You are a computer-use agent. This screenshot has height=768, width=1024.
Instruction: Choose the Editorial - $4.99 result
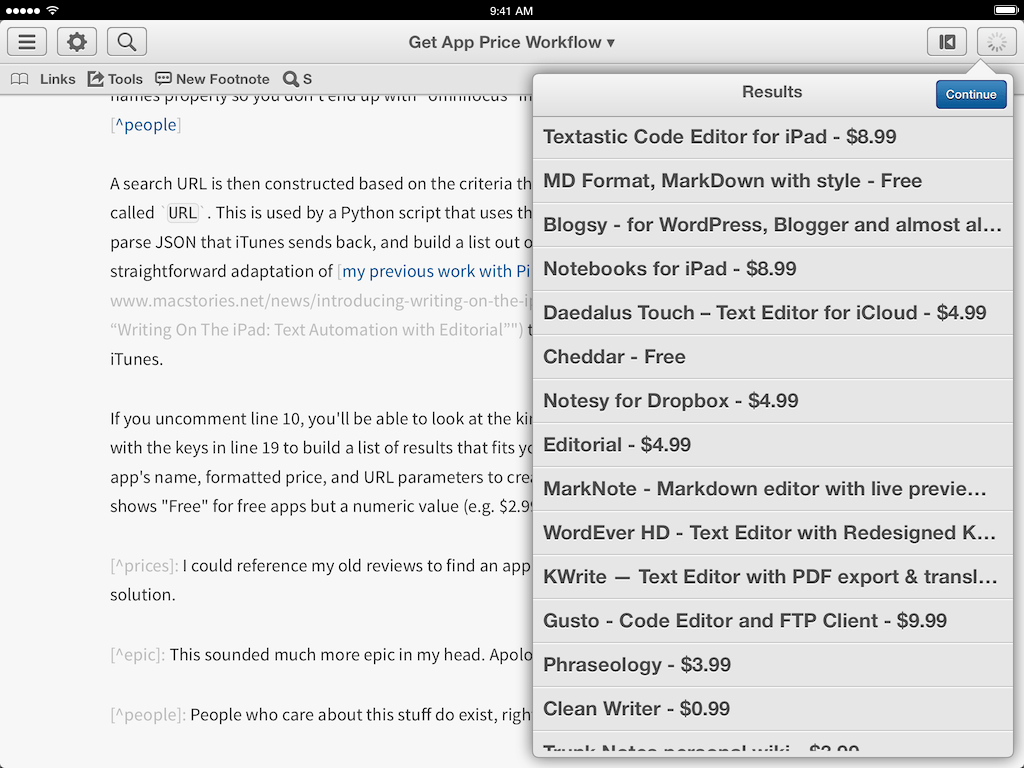pos(773,445)
